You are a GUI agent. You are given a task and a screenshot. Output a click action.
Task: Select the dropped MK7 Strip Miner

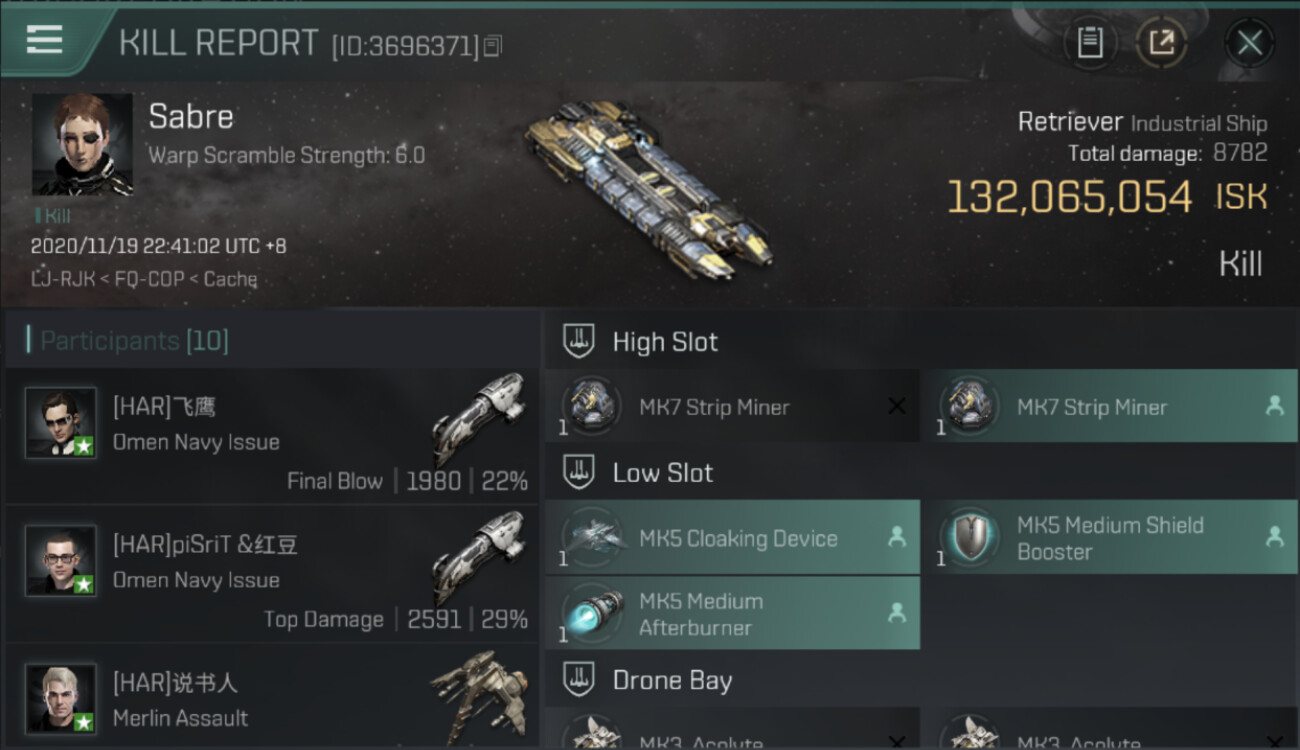click(x=1110, y=406)
